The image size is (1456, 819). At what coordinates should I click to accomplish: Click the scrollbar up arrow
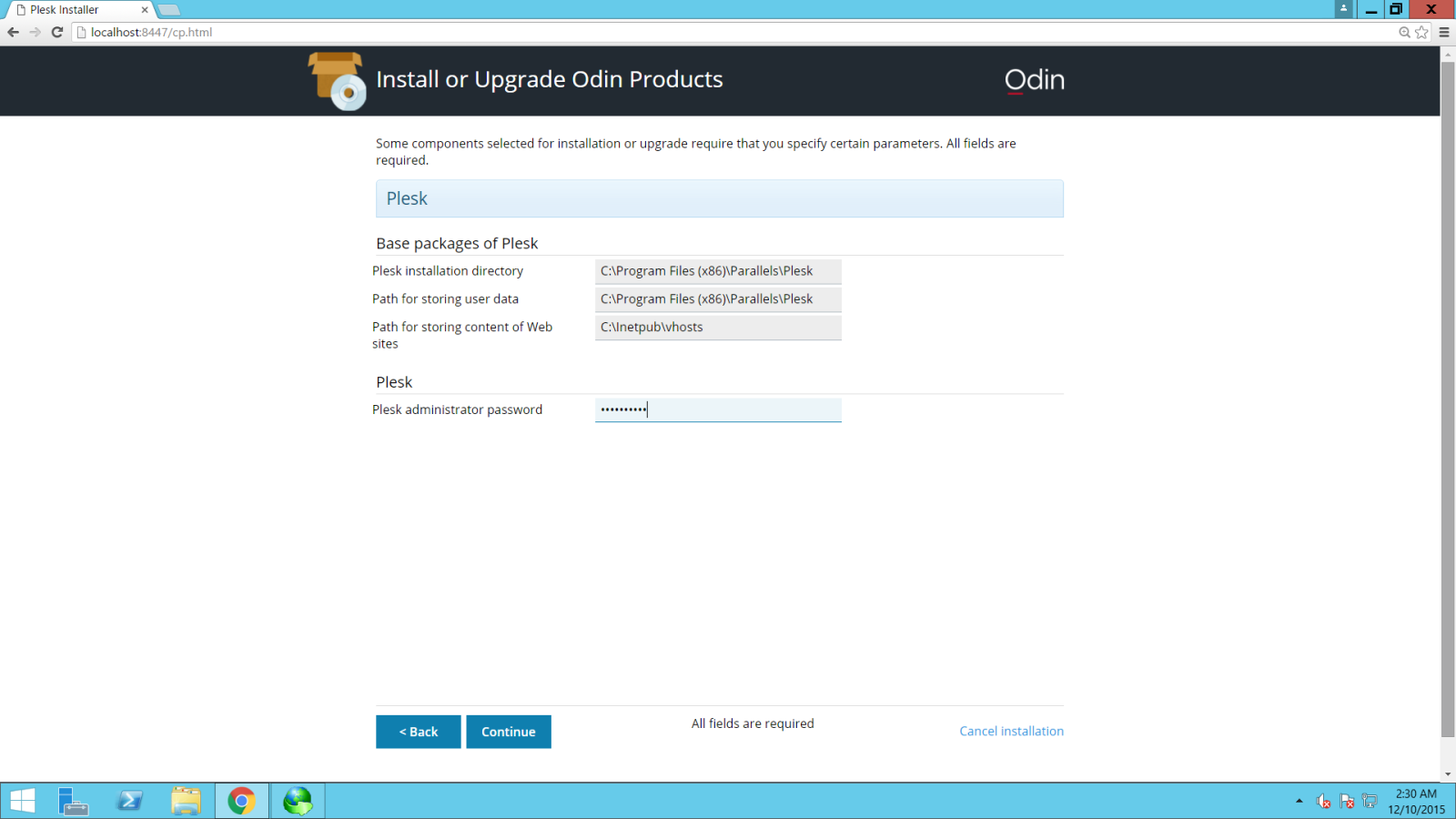tap(1448, 54)
